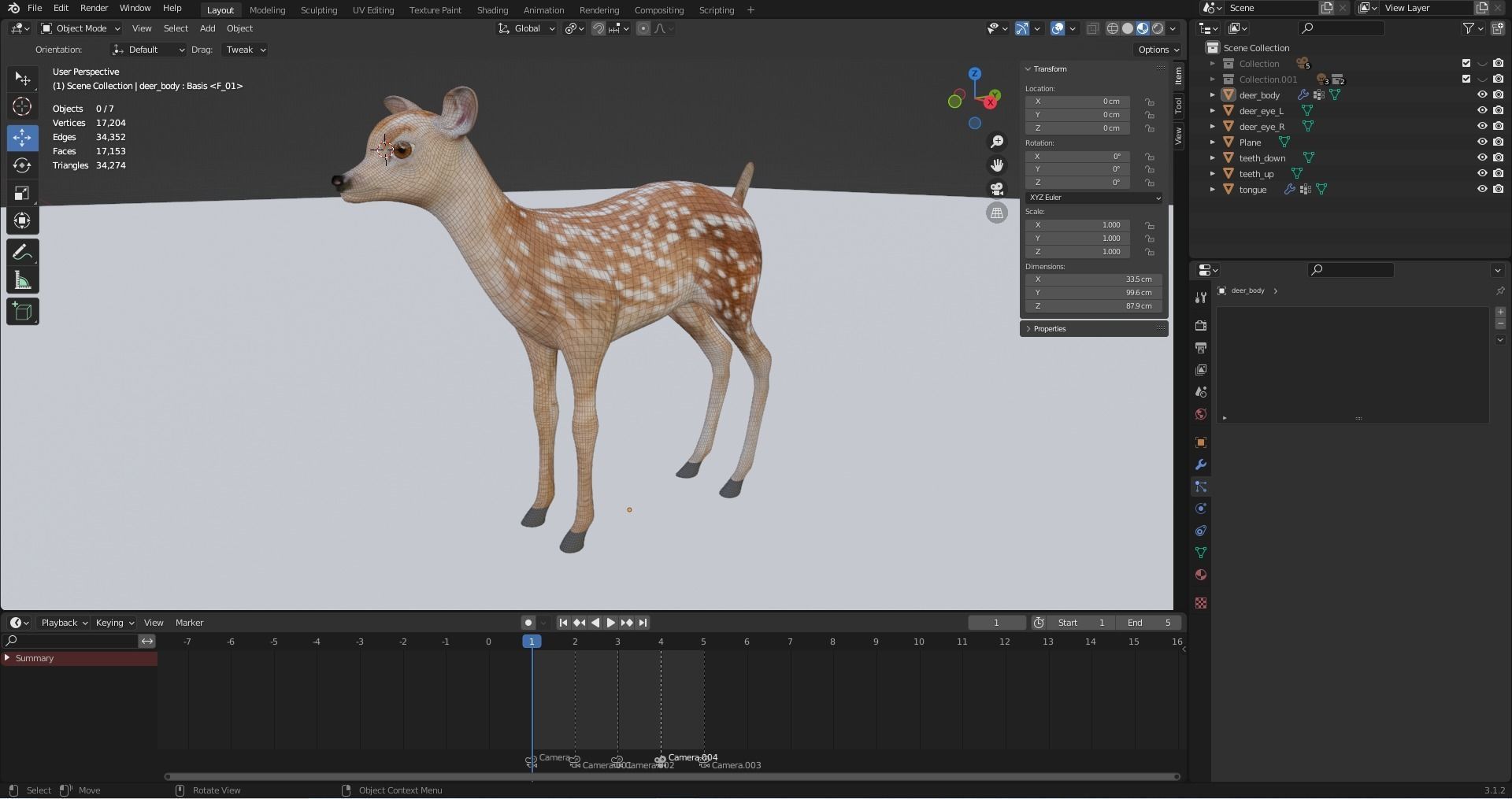1512x799 pixels.
Task: Open the Render properties tab
Action: [1201, 325]
